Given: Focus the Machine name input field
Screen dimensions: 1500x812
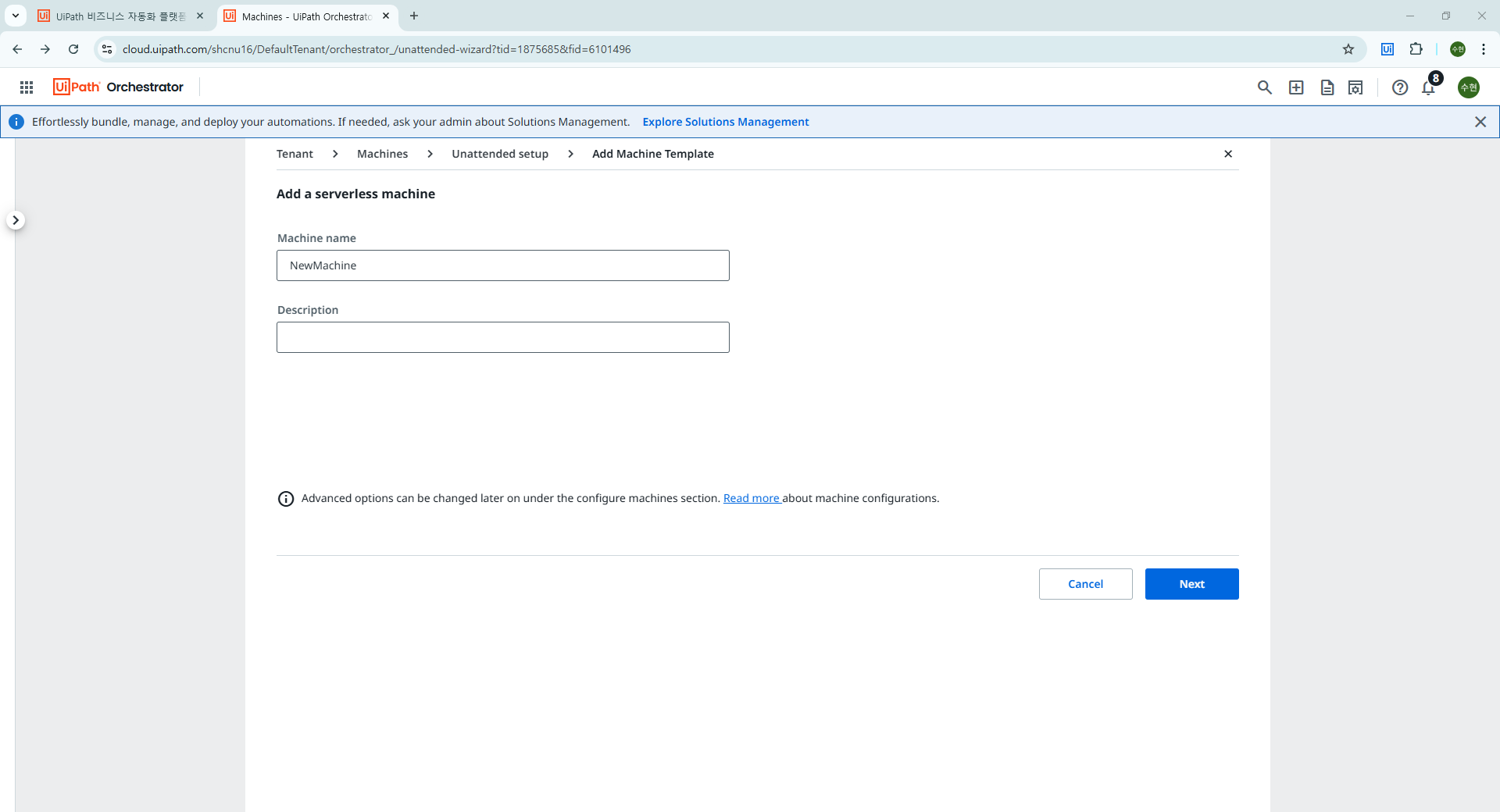Looking at the screenshot, I should 503,265.
